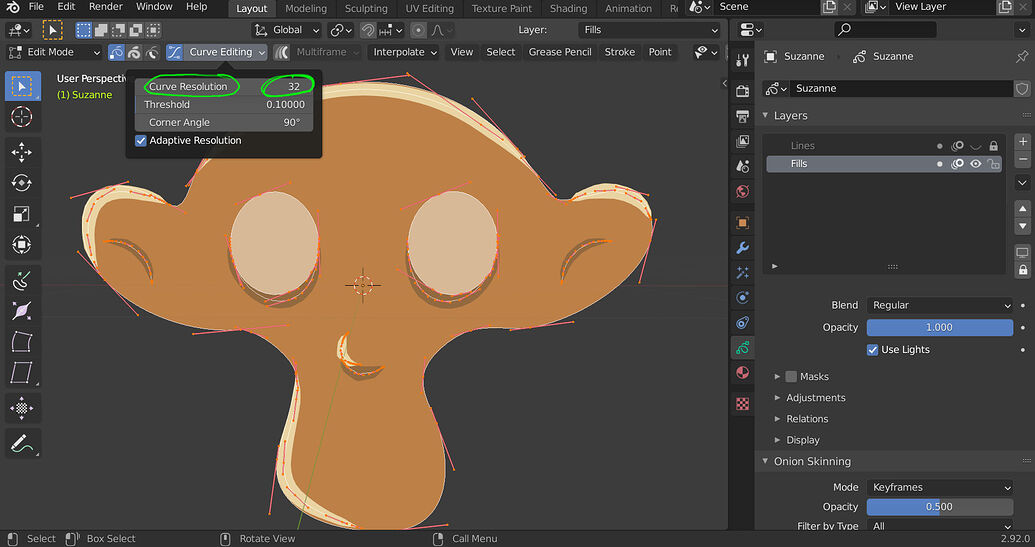Open the Object properties tab
Screen dimensions: 1035x547
(x=743, y=223)
